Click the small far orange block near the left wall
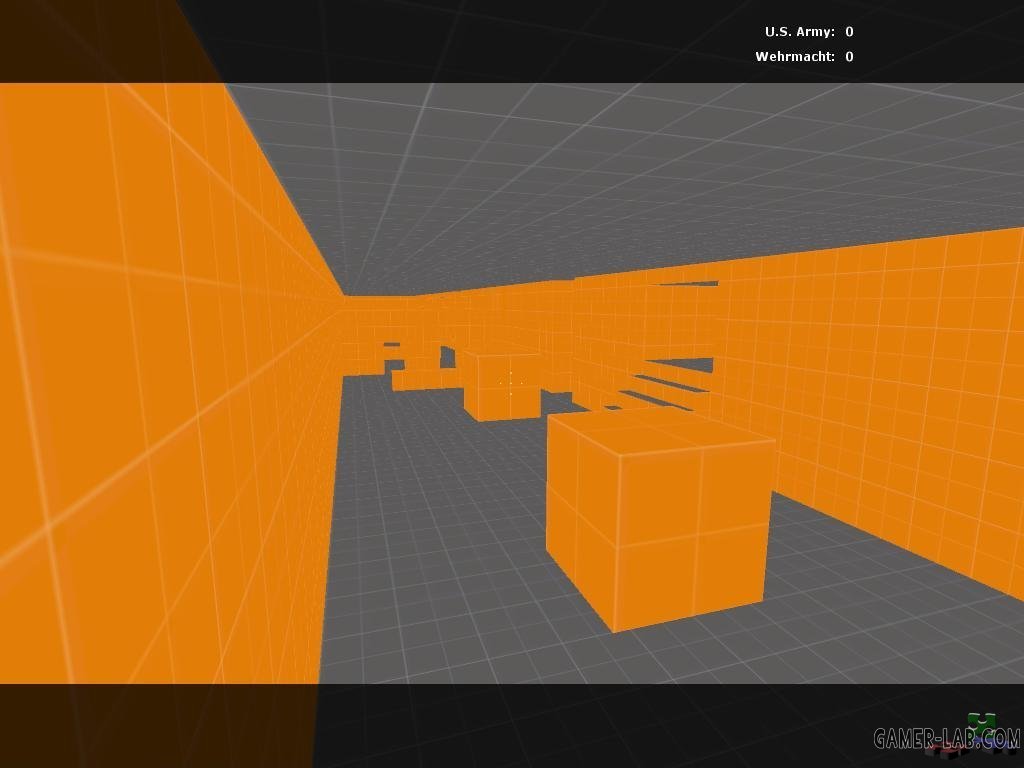Screen dimensions: 1024x768 tap(422, 379)
